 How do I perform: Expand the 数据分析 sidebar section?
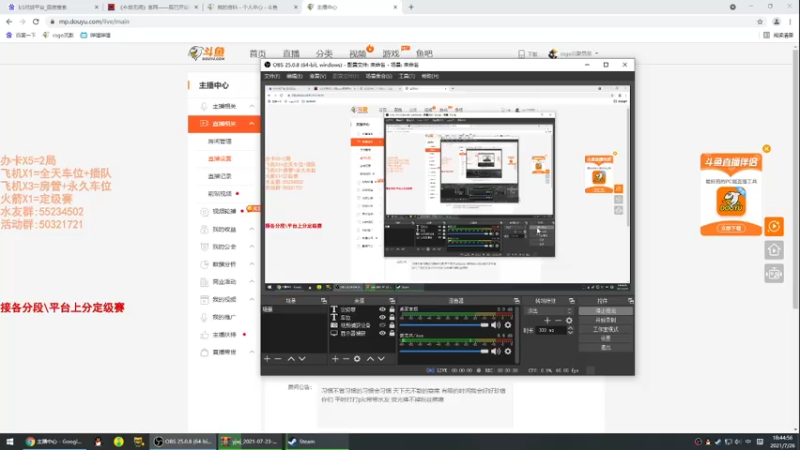(x=252, y=264)
